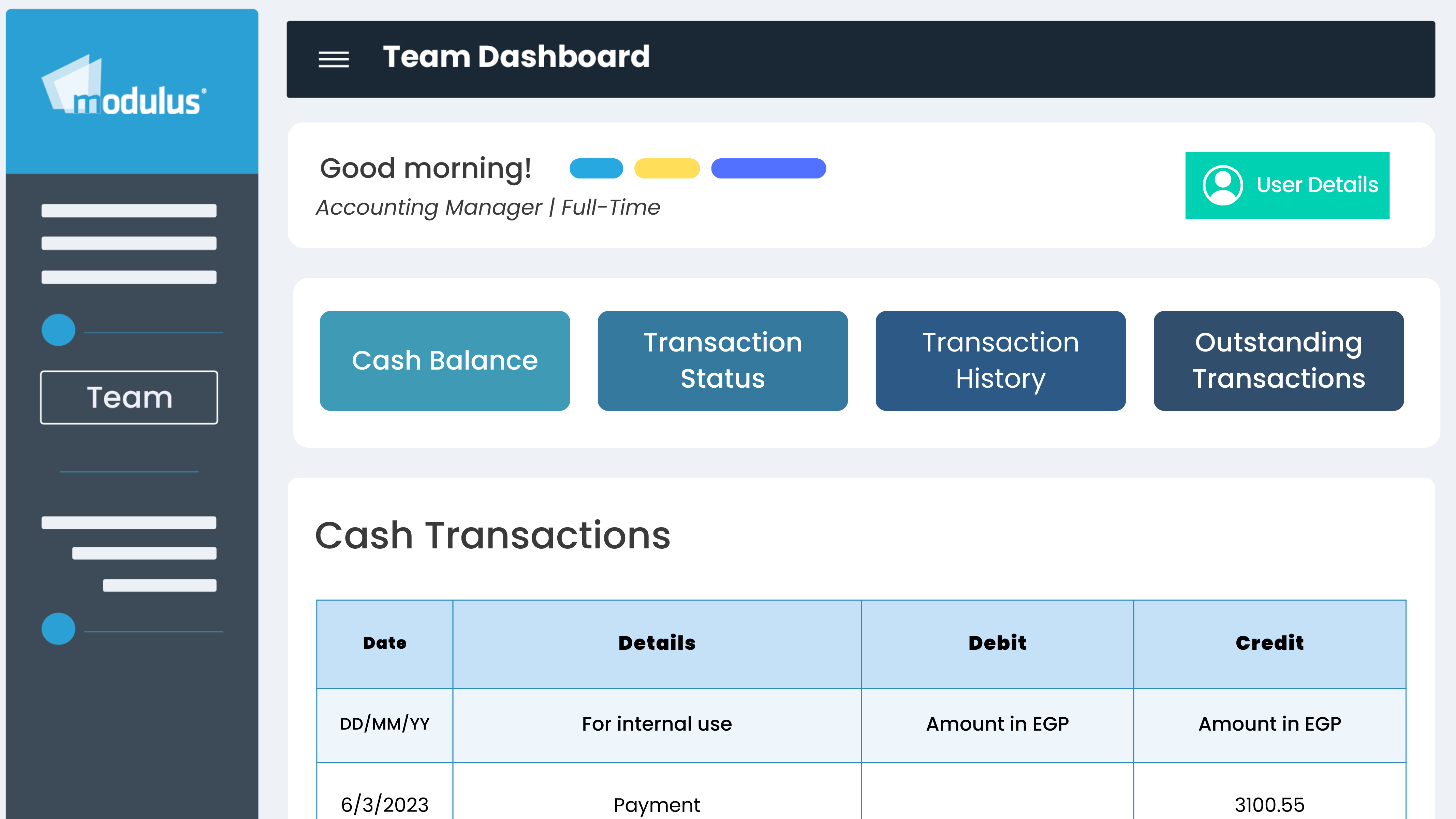Screen dimensions: 1456x819
Task: Click the light blue pill swatch
Action: tap(596, 169)
